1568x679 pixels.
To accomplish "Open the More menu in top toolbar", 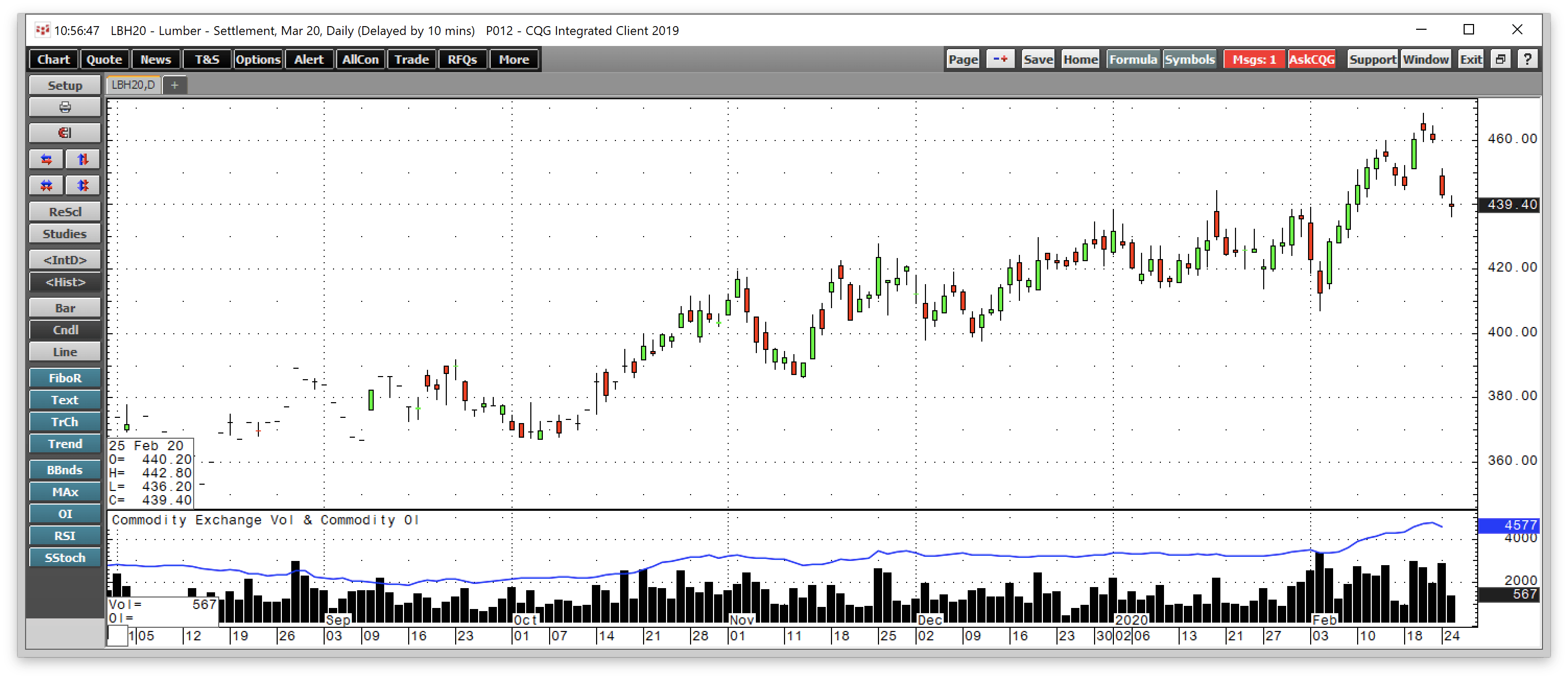I will (x=514, y=59).
